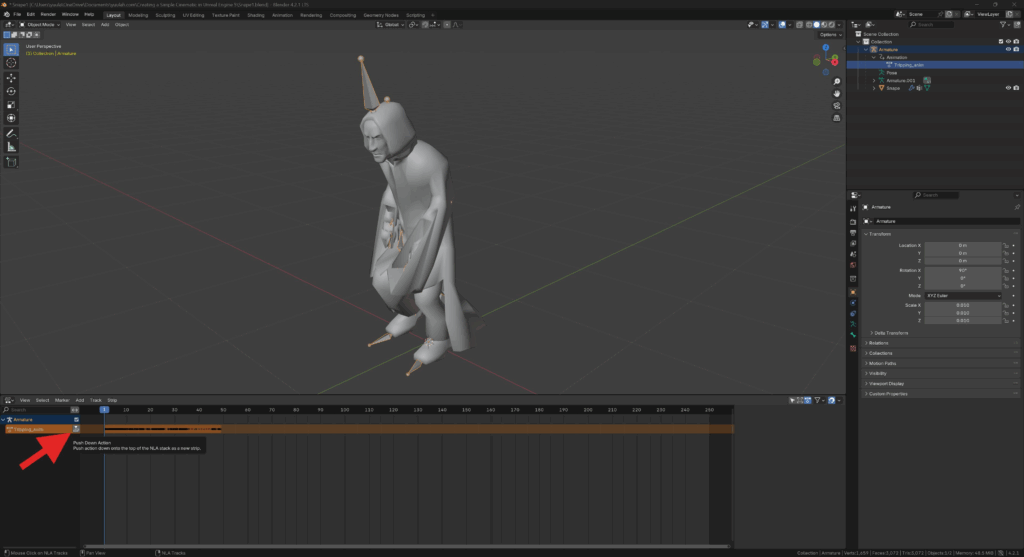
Task: Click the Push Down Action button
Action: [x=76, y=429]
